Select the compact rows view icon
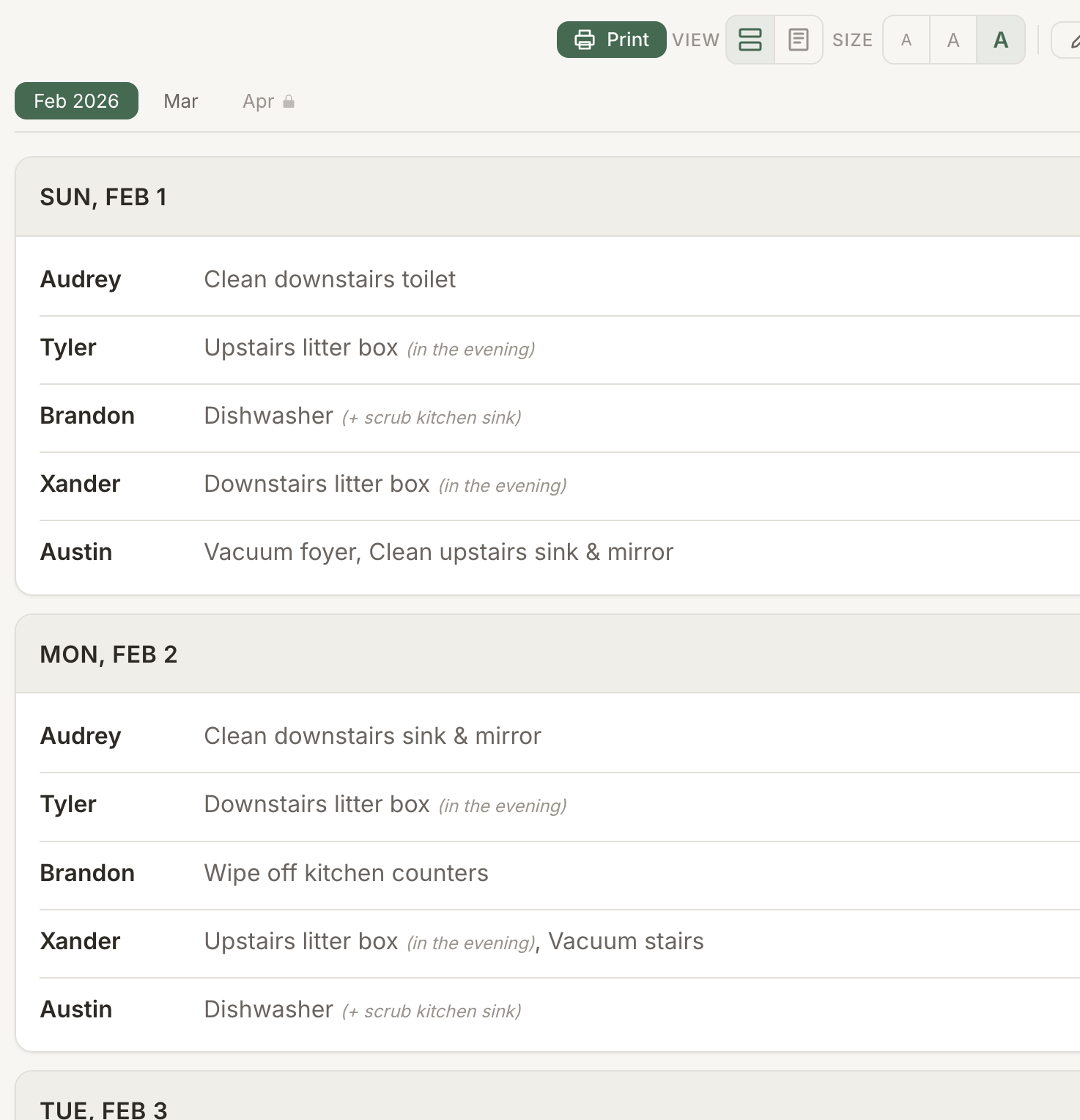The height and width of the screenshot is (1120, 1080). [750, 40]
